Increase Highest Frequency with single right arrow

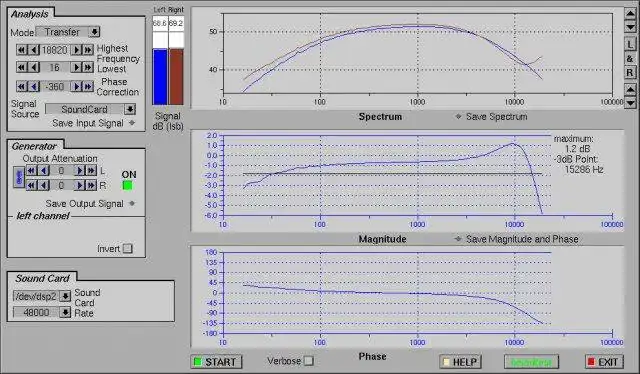(76, 50)
